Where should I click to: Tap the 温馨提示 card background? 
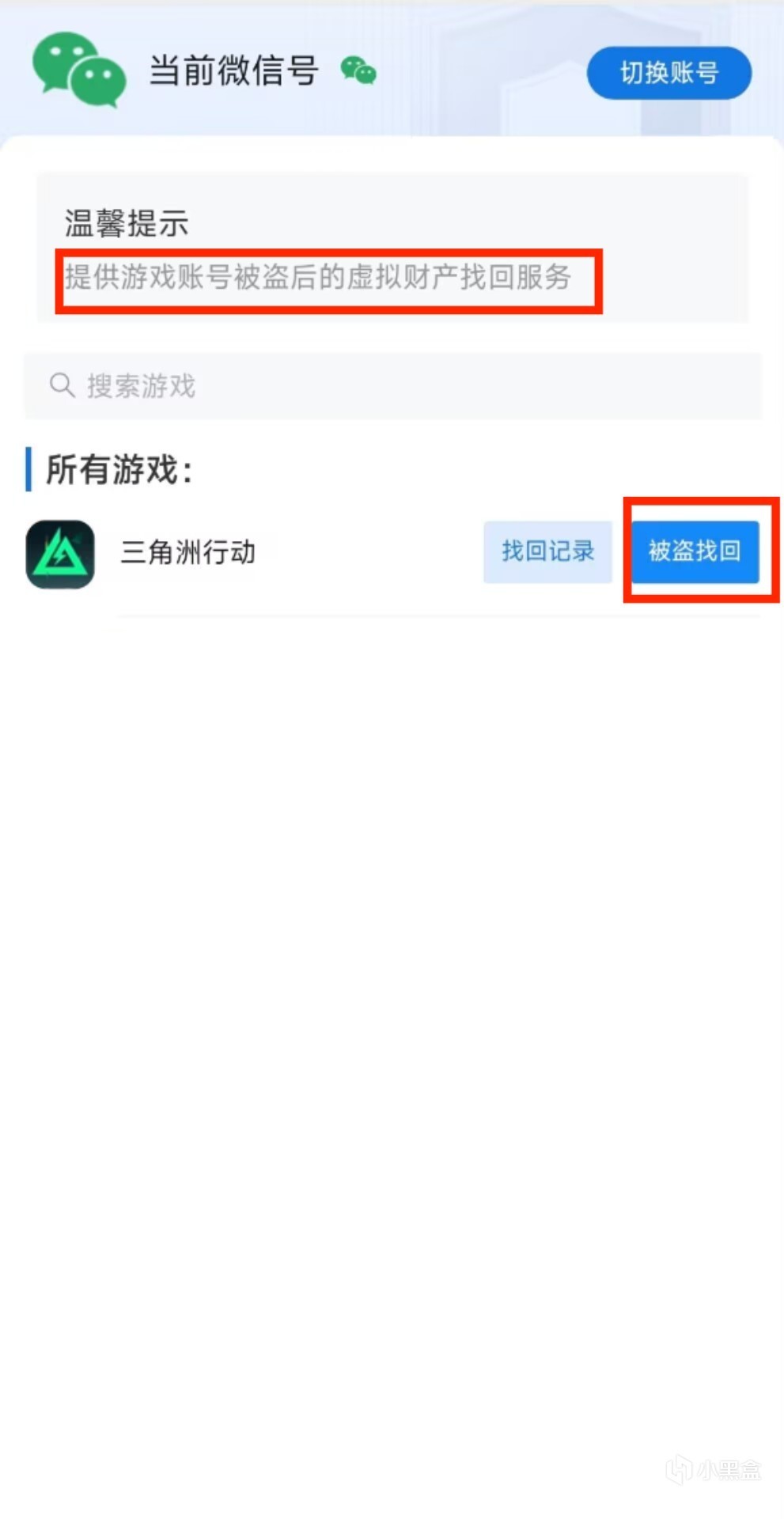[x=392, y=248]
